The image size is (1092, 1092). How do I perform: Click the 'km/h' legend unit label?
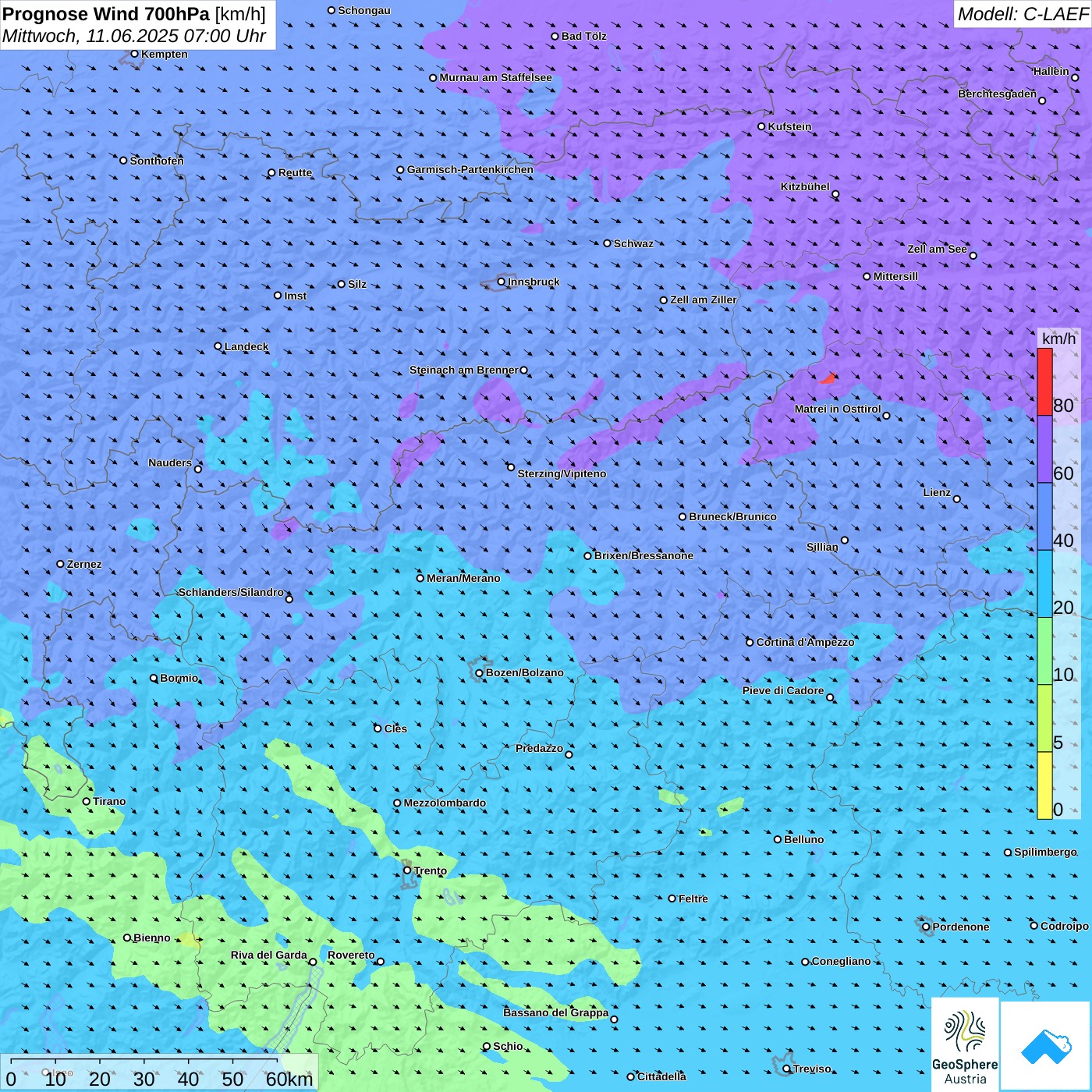[1058, 339]
